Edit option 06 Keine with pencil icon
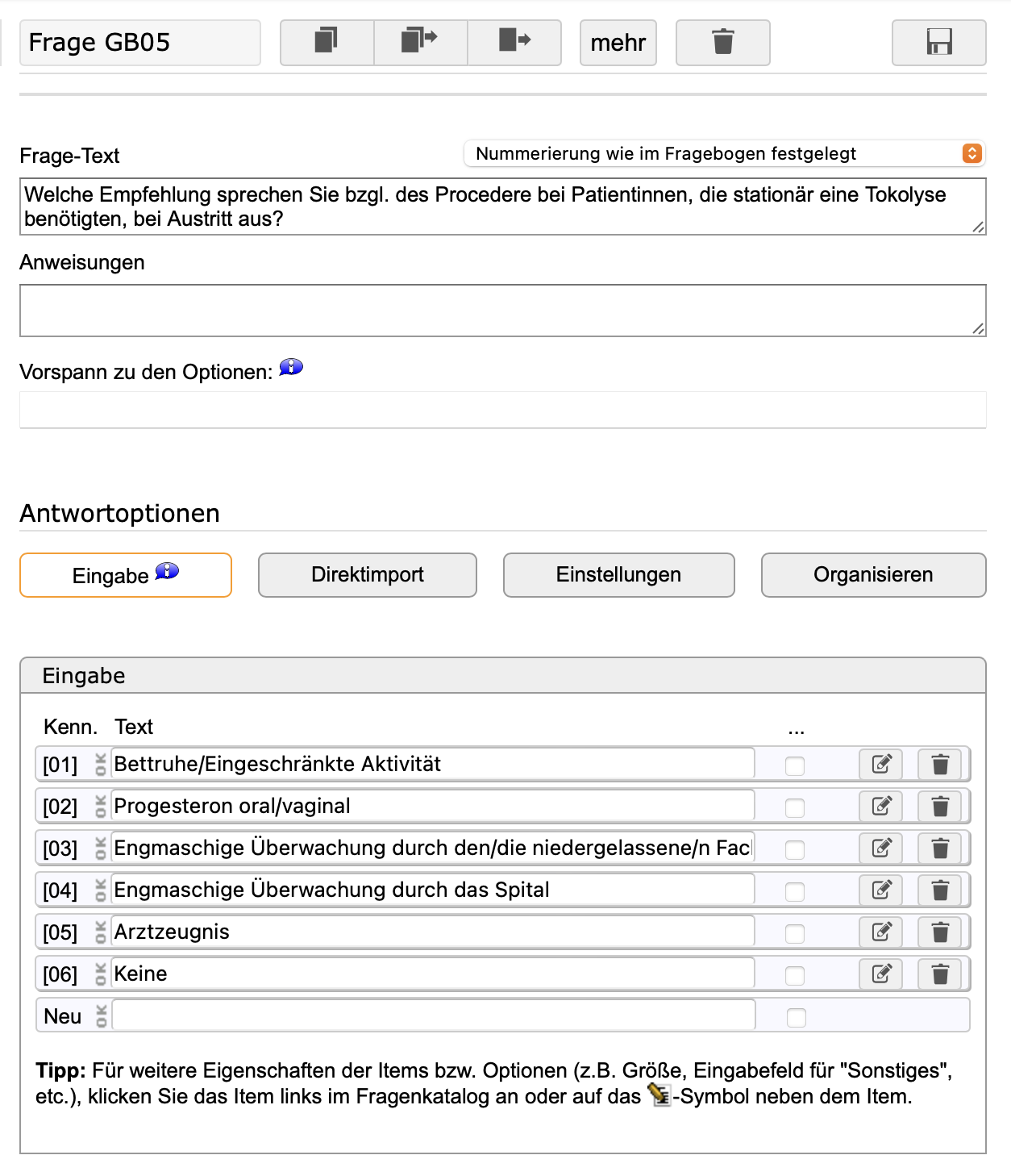Viewport: 1011px width, 1176px height. click(881, 974)
